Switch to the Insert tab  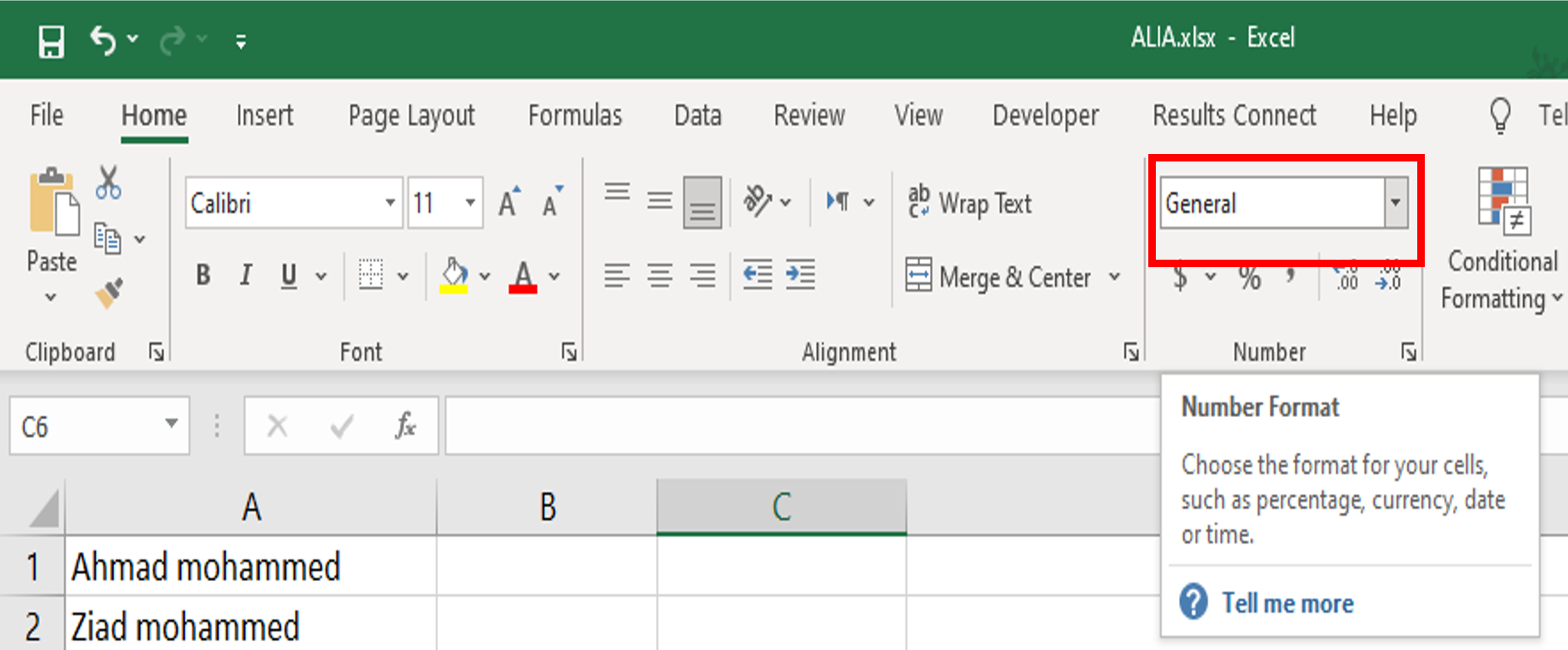click(x=265, y=115)
